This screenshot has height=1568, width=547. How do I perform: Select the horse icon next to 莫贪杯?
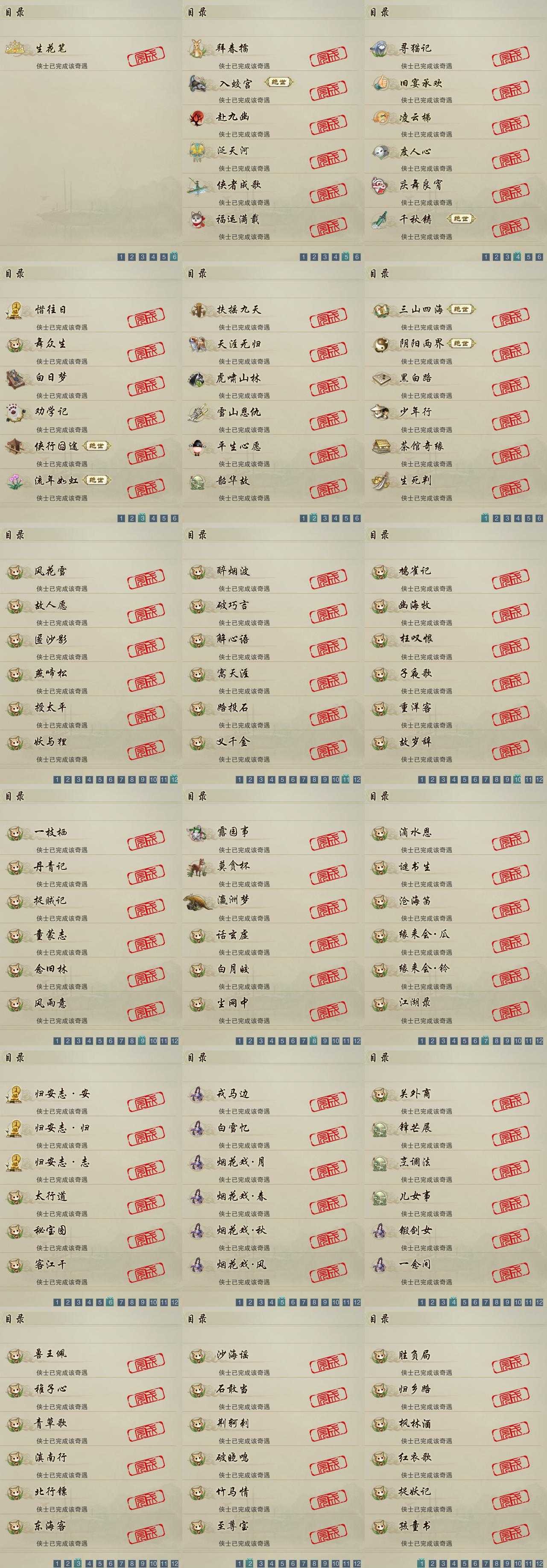click(198, 867)
